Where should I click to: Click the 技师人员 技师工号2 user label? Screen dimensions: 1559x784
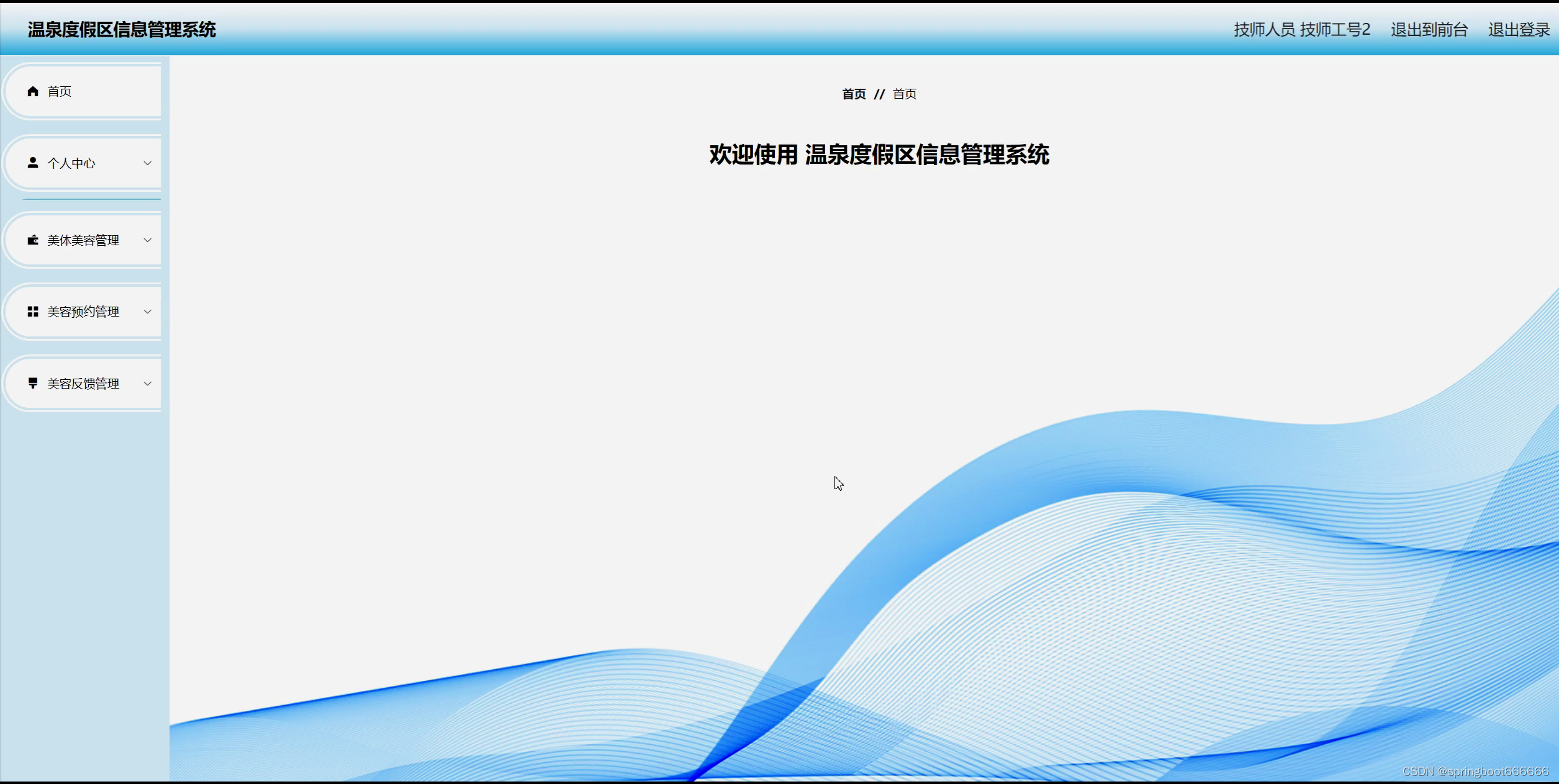tap(1301, 30)
